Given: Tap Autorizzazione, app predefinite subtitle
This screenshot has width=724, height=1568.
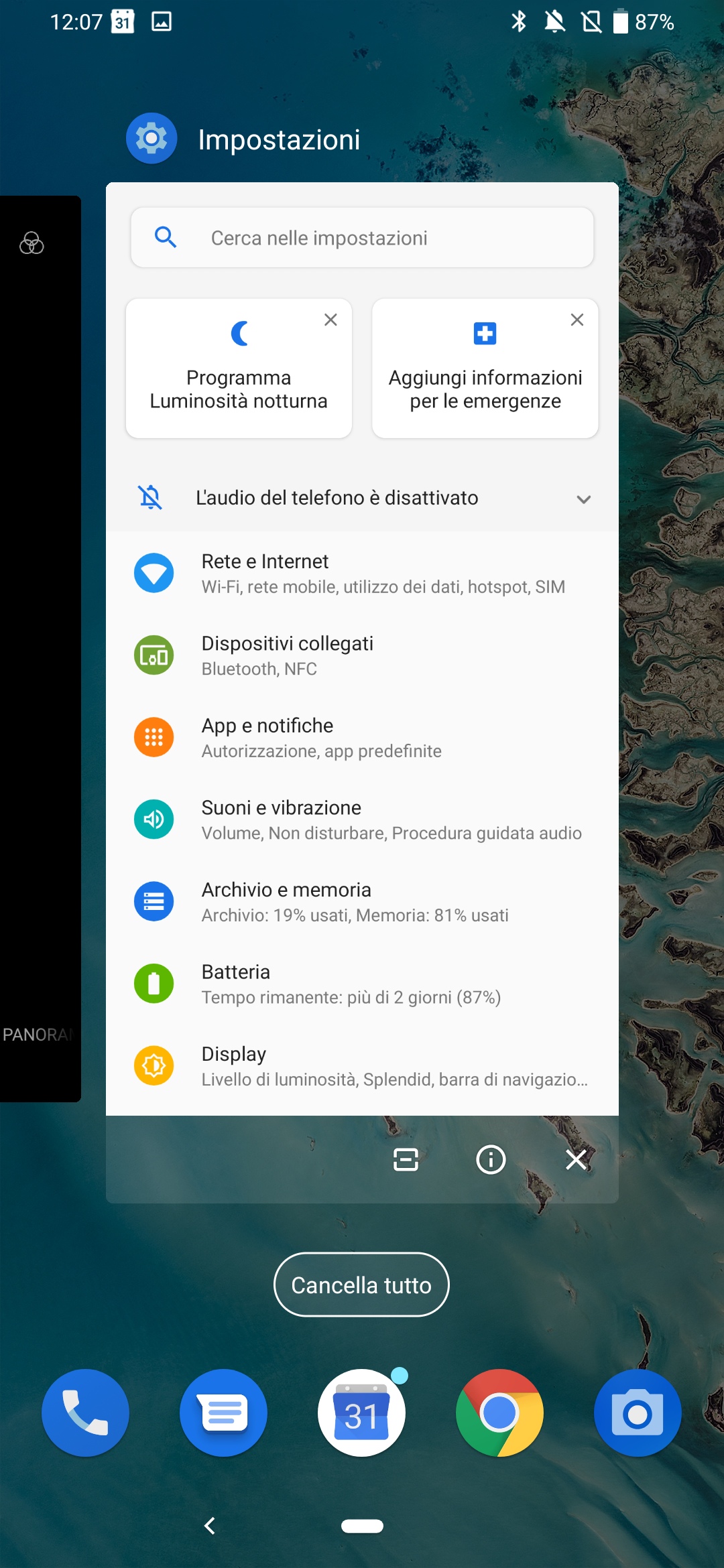Looking at the screenshot, I should point(322,751).
